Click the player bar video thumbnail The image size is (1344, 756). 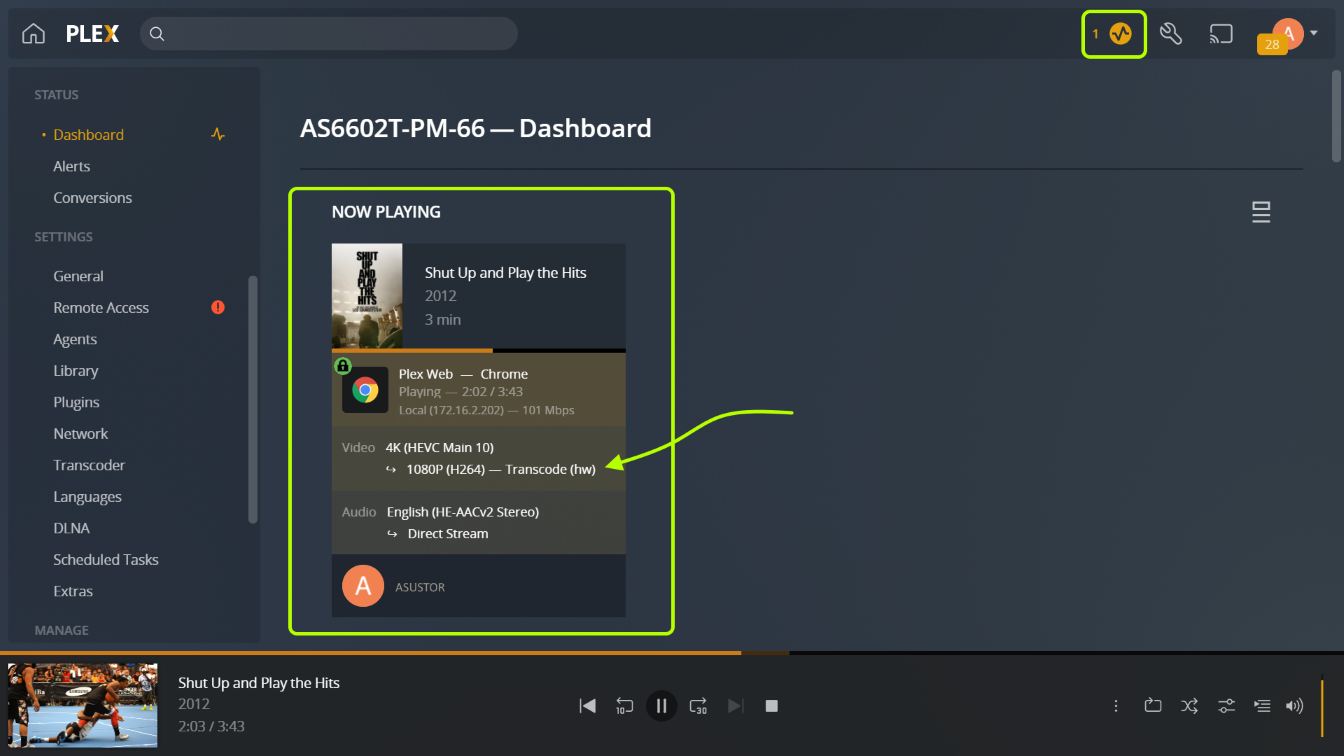pyautogui.click(x=83, y=706)
